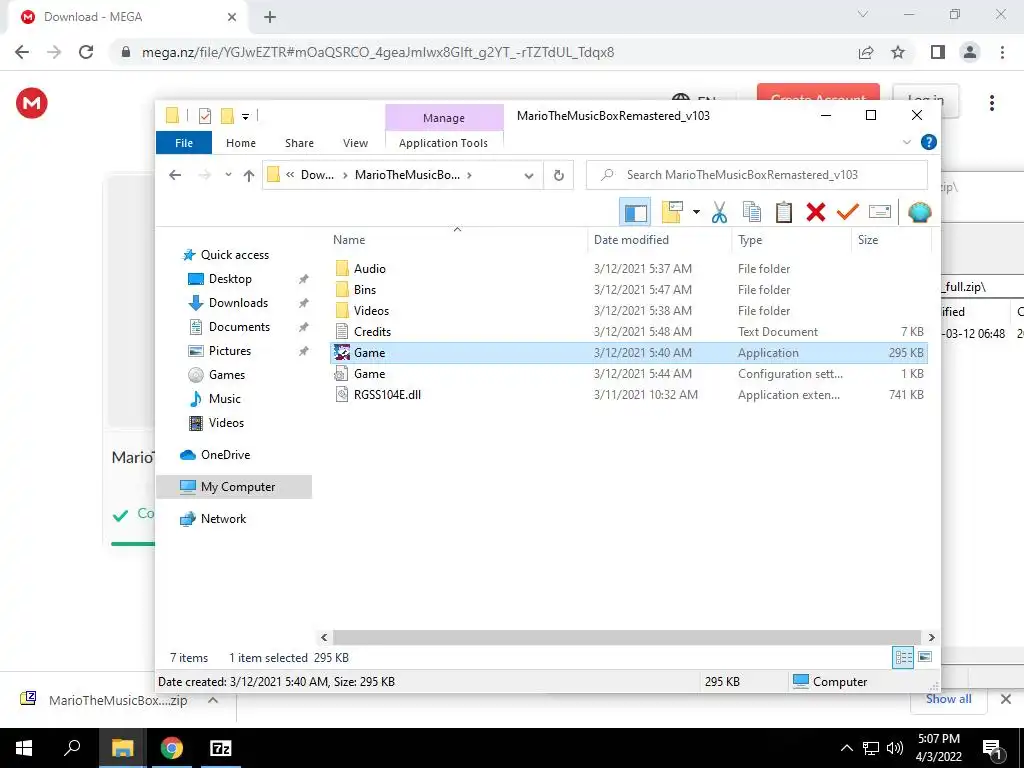Click the shell icon in Explorer toolbar
The image size is (1024, 768).
(920, 212)
